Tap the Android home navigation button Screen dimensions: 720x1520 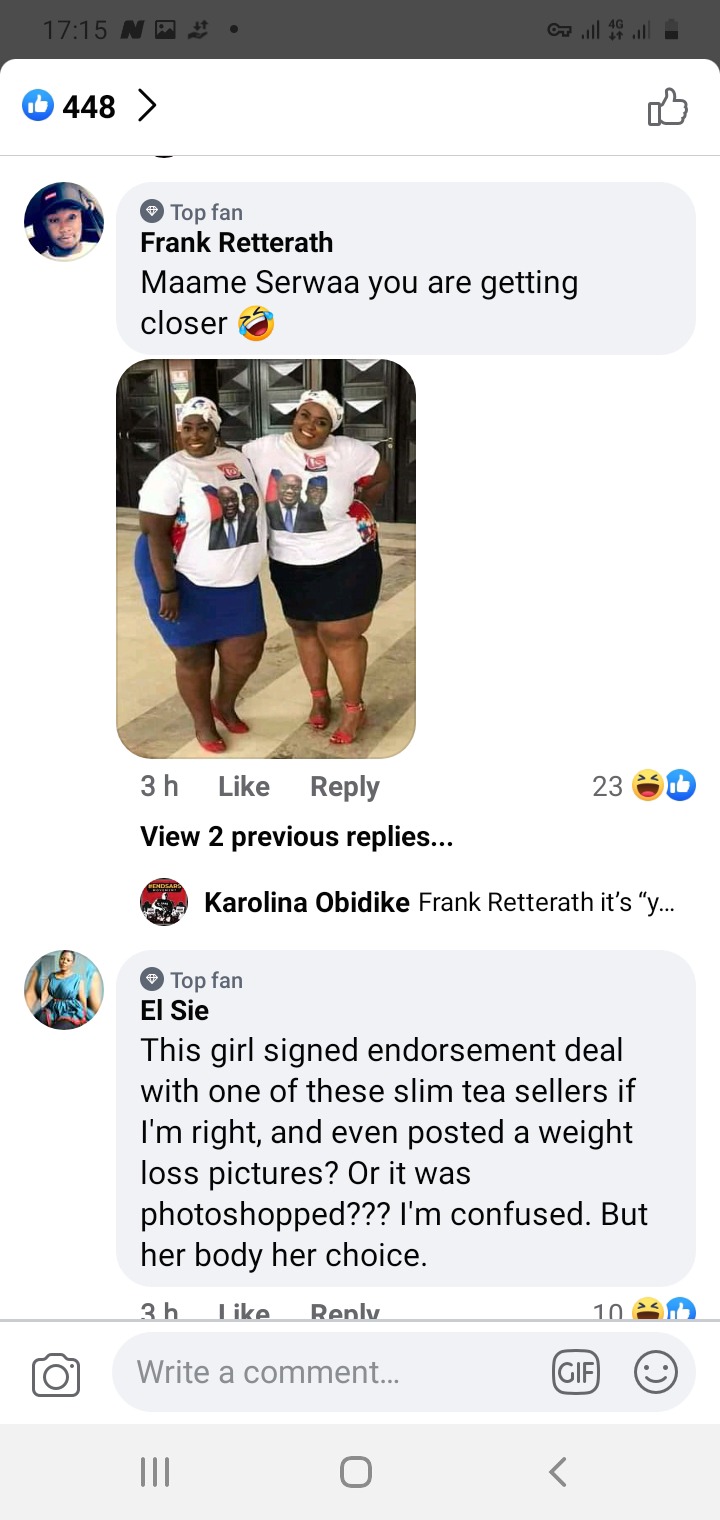356,1472
